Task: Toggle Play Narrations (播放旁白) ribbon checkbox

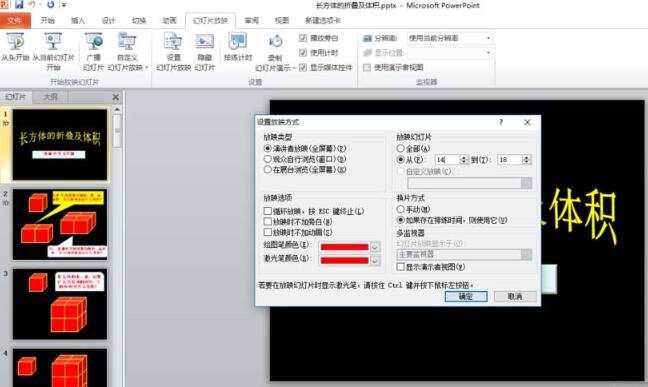Action: click(303, 38)
